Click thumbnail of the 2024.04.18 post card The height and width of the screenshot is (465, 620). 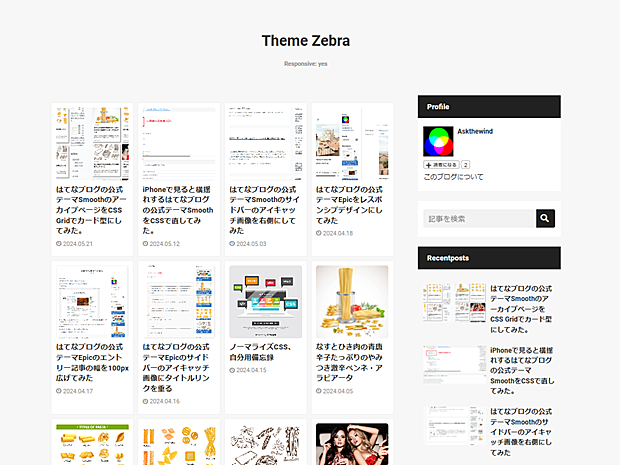point(352,144)
